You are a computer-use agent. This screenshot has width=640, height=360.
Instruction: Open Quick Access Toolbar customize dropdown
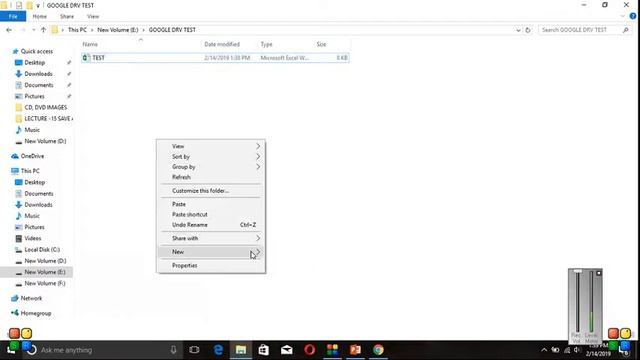click(x=38, y=5)
